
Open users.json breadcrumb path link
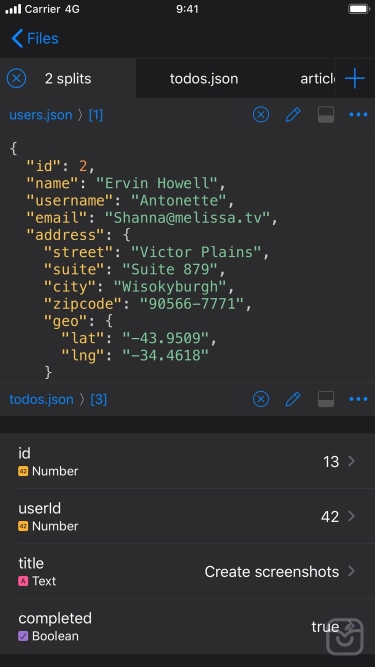click(41, 115)
